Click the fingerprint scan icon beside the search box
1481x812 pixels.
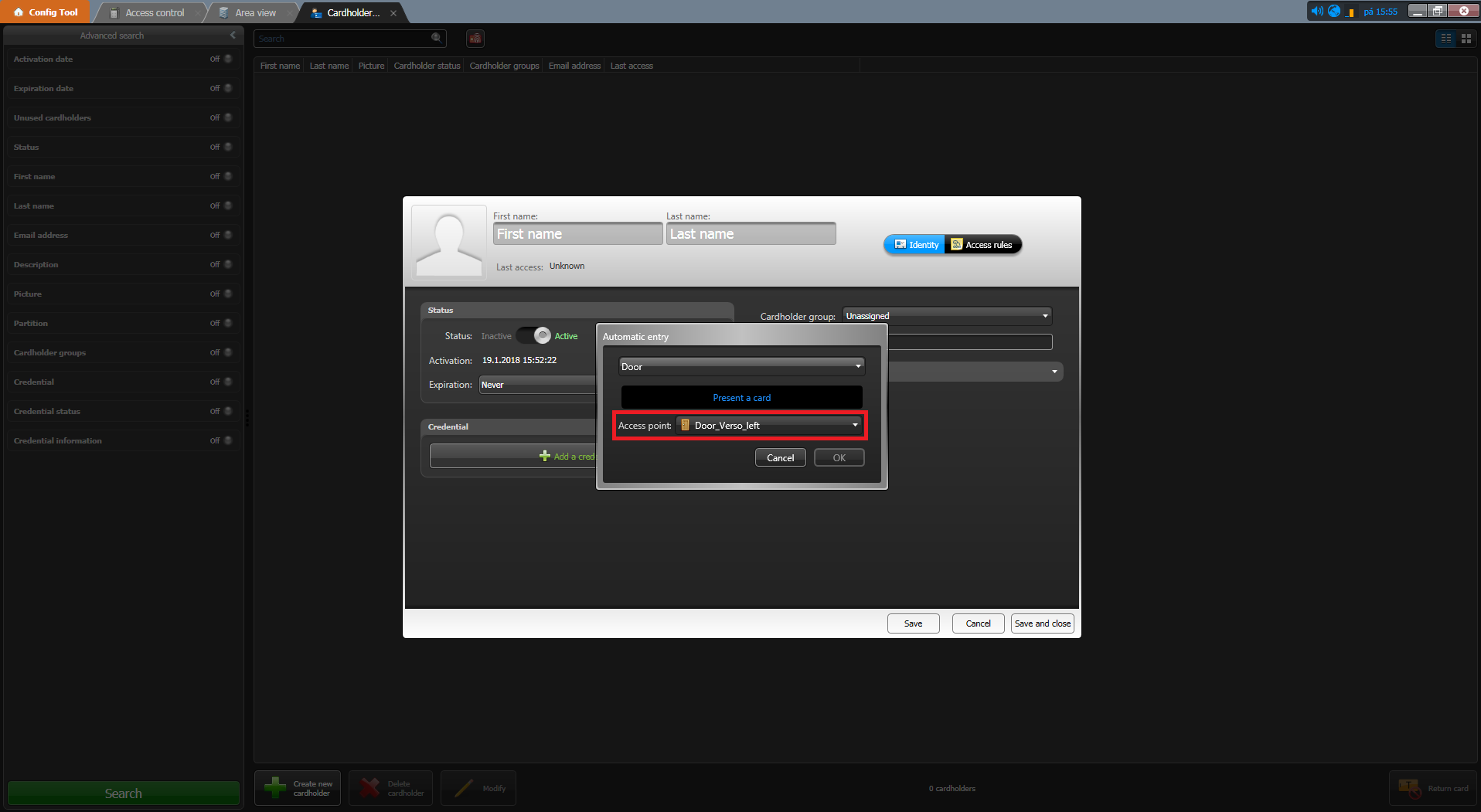[x=475, y=39]
